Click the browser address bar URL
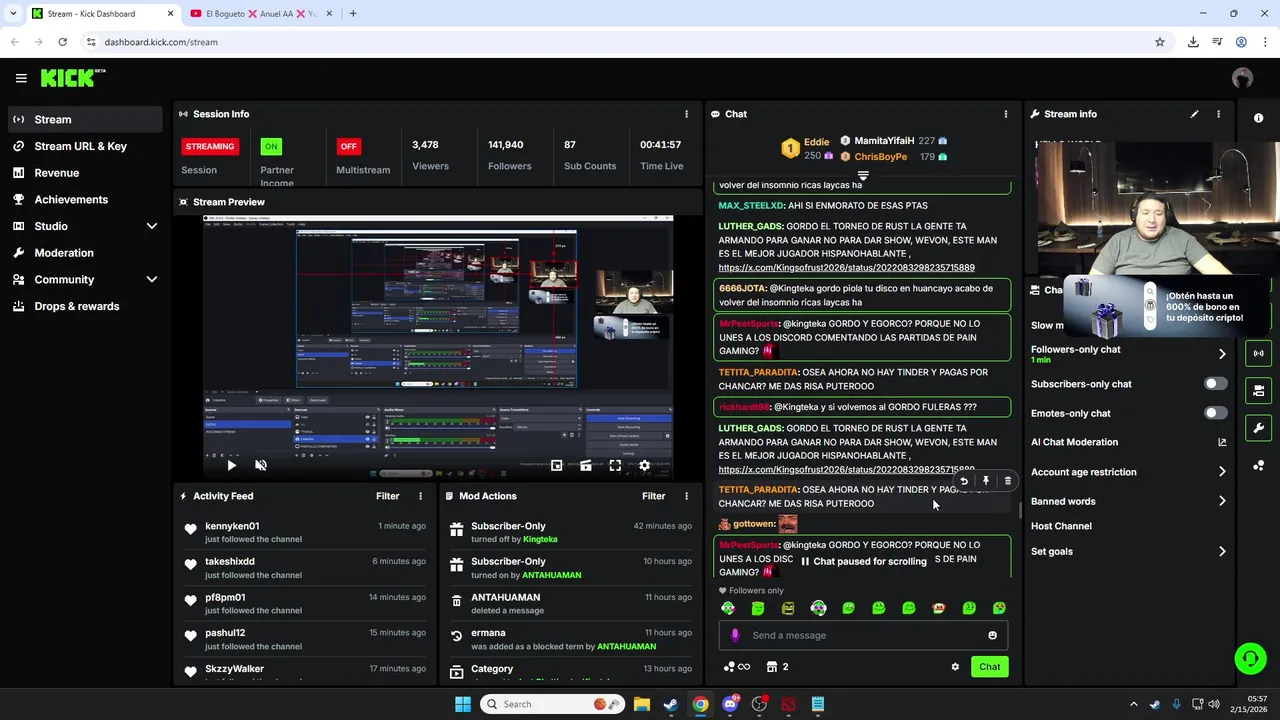 pos(161,42)
